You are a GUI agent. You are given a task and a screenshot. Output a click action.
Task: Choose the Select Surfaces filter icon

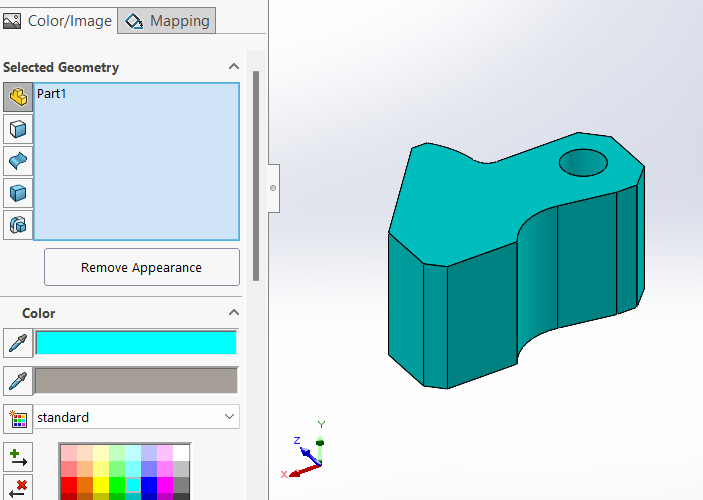pyautogui.click(x=17, y=161)
